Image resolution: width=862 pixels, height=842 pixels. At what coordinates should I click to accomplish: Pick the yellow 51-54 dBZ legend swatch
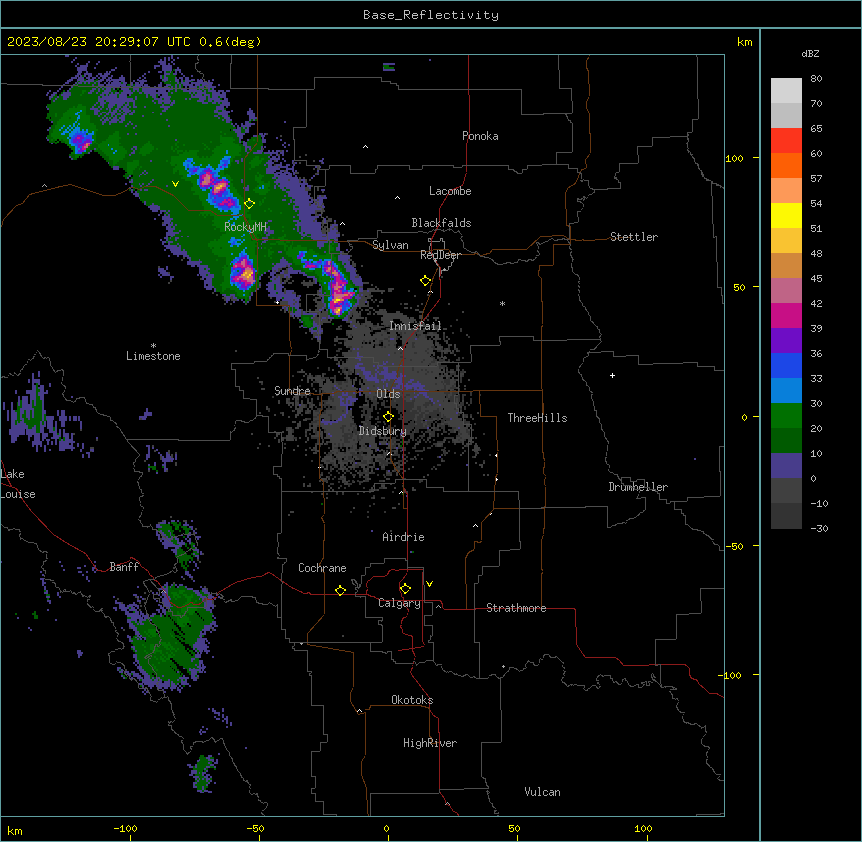pos(786,215)
